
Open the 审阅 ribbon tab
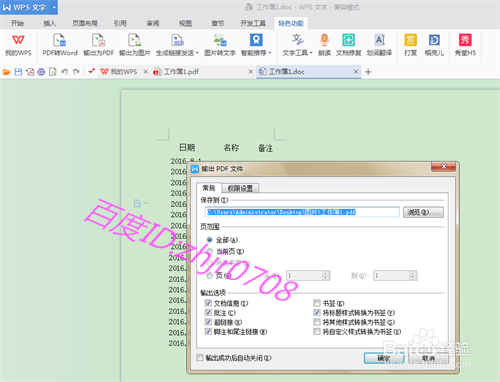[x=152, y=23]
